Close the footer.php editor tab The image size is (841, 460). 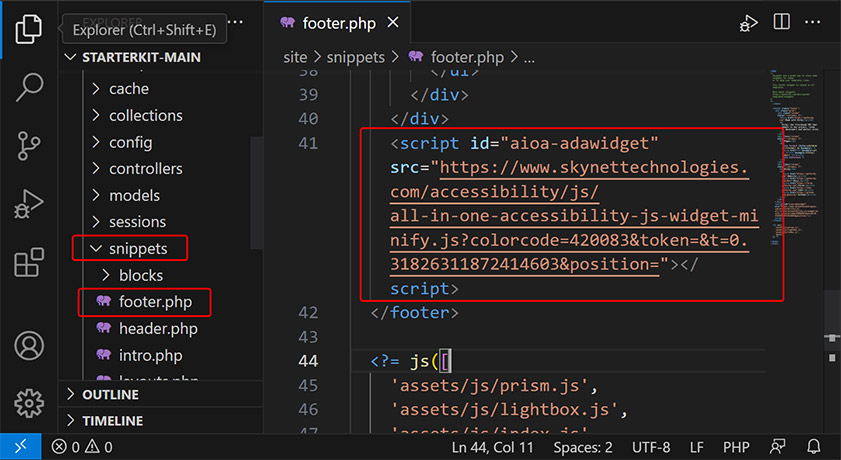pos(393,23)
